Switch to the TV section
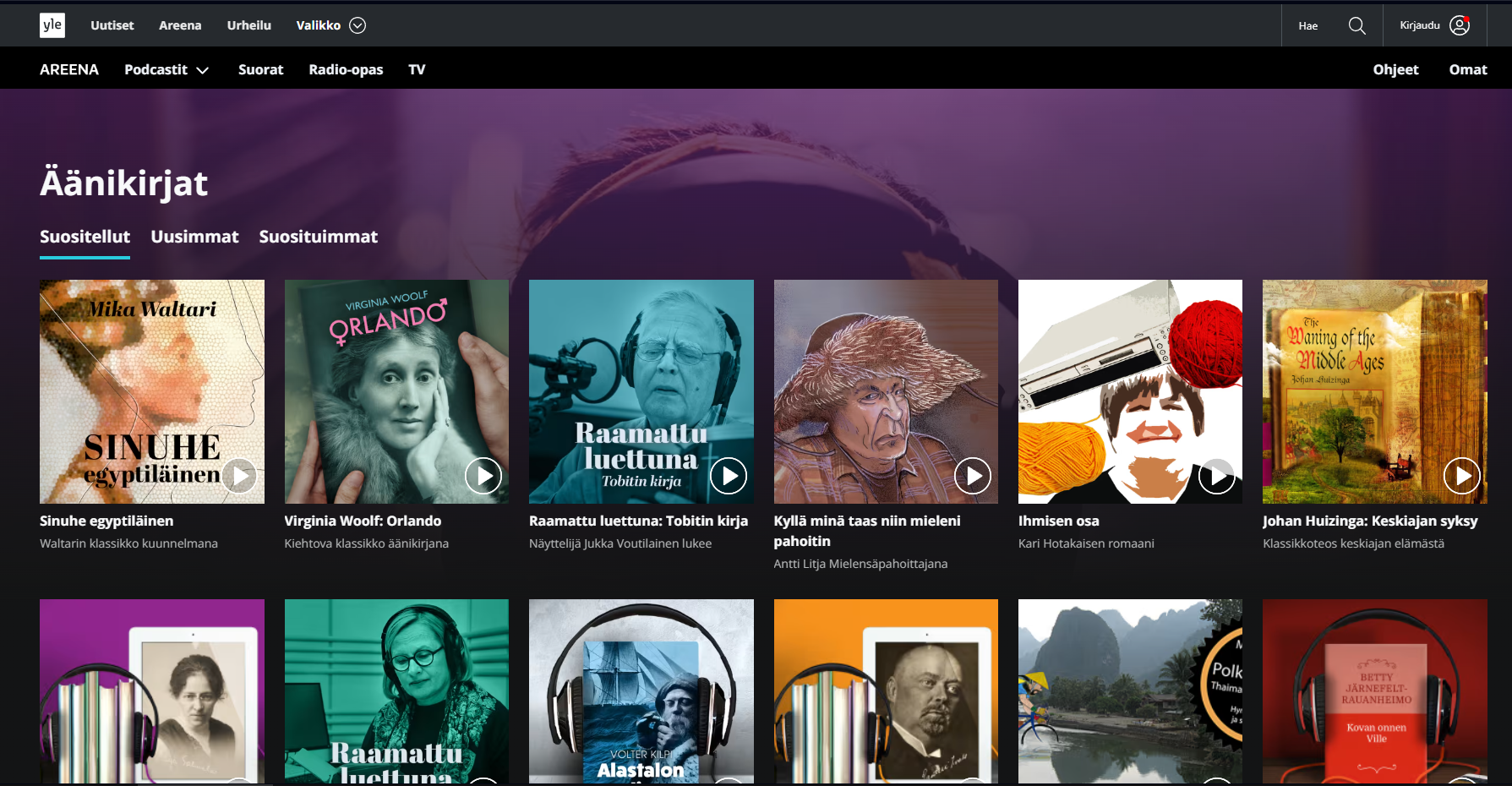 click(418, 69)
